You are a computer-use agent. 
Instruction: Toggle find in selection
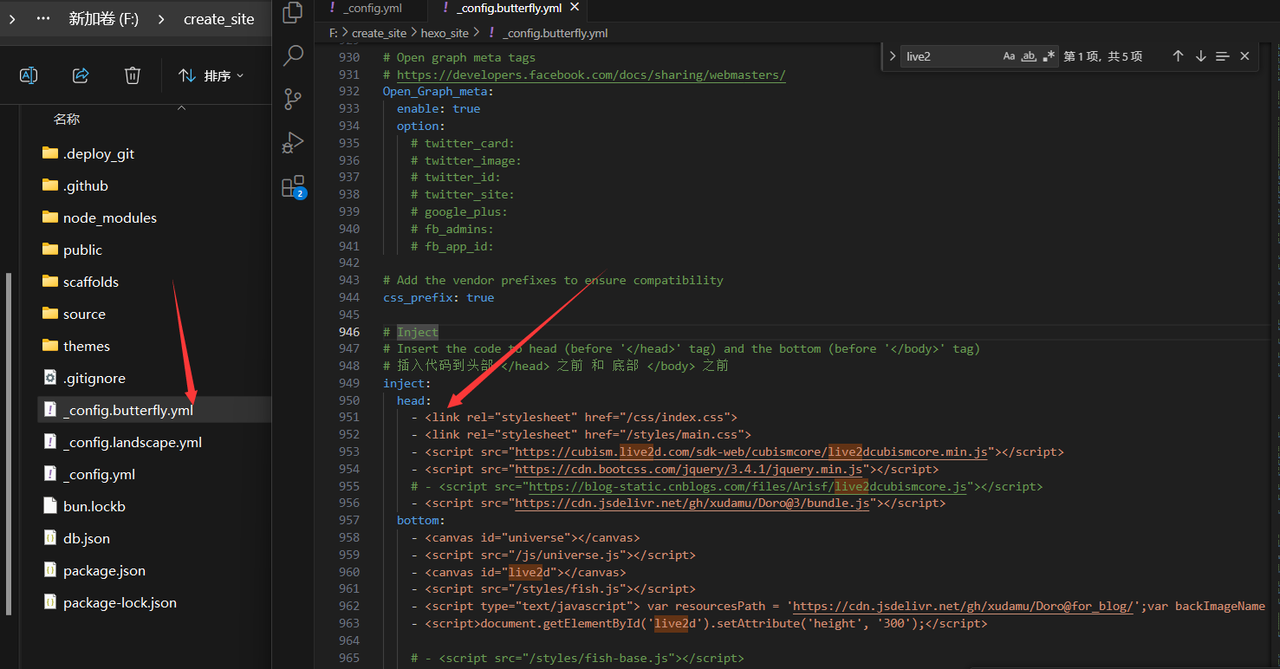pos(1222,56)
